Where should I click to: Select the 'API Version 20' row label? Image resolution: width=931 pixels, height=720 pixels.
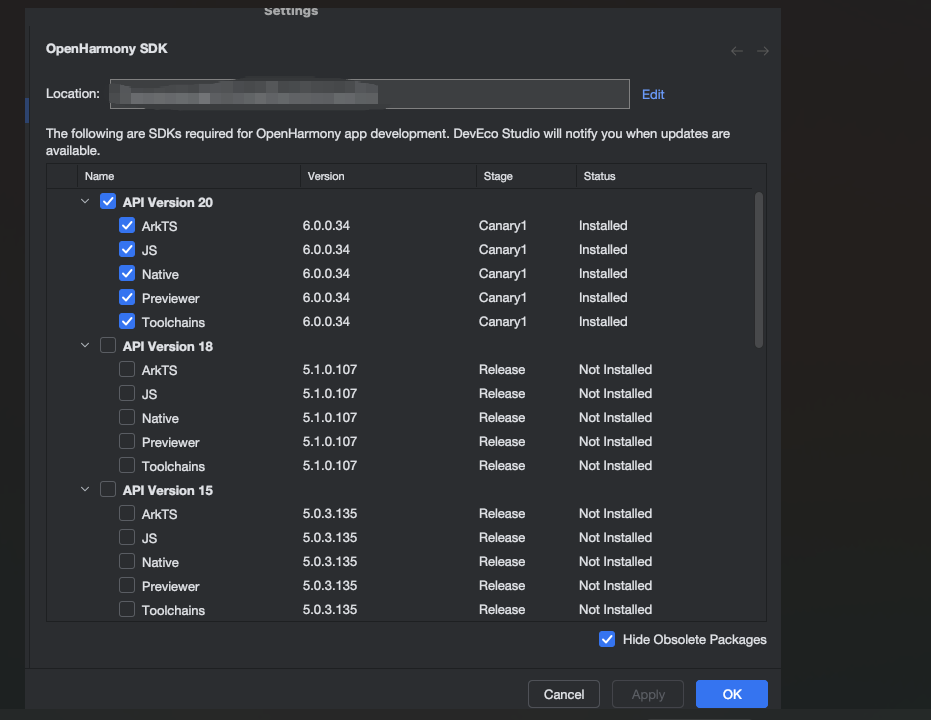pyautogui.click(x=167, y=202)
